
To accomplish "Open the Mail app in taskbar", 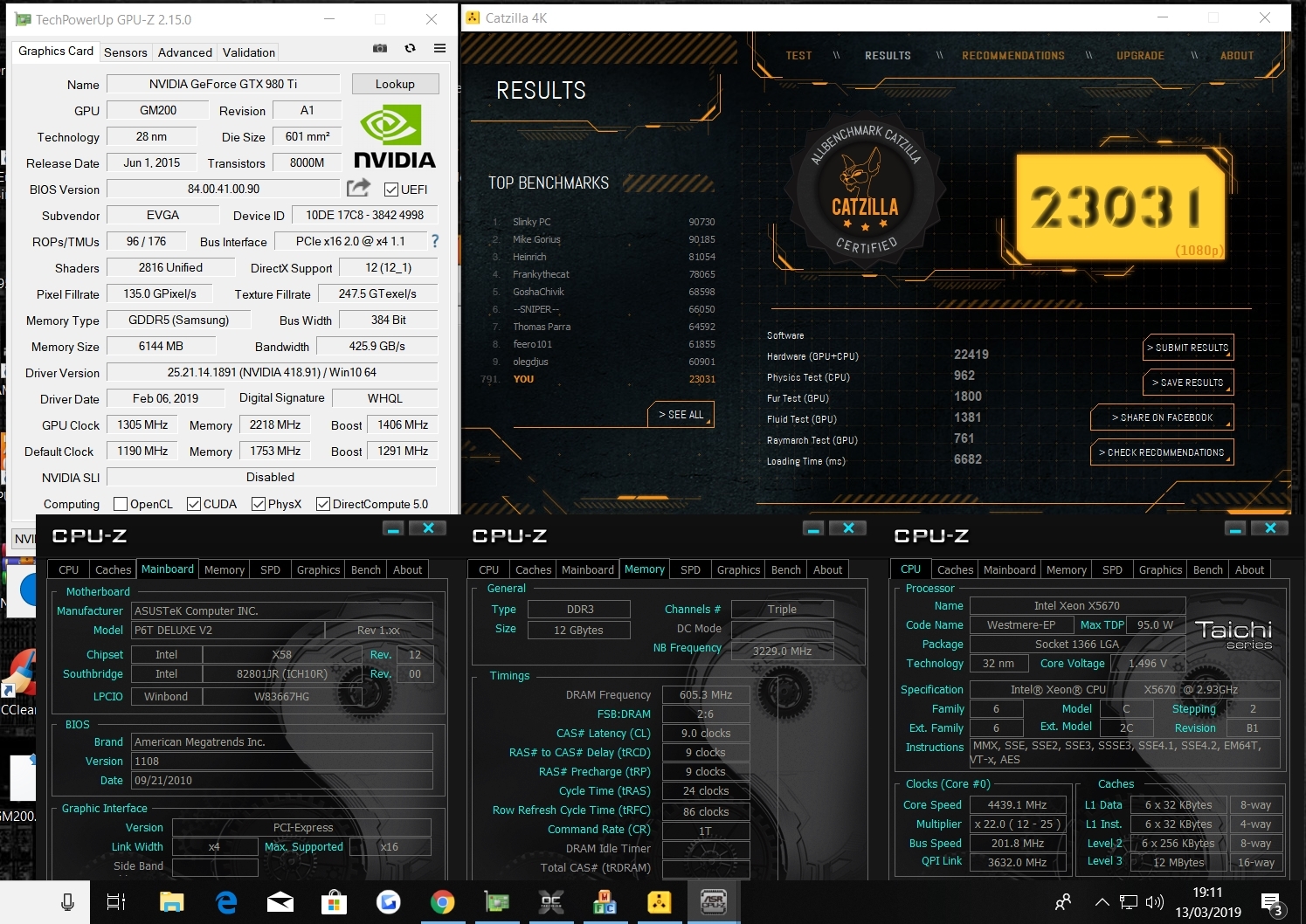I will (280, 902).
